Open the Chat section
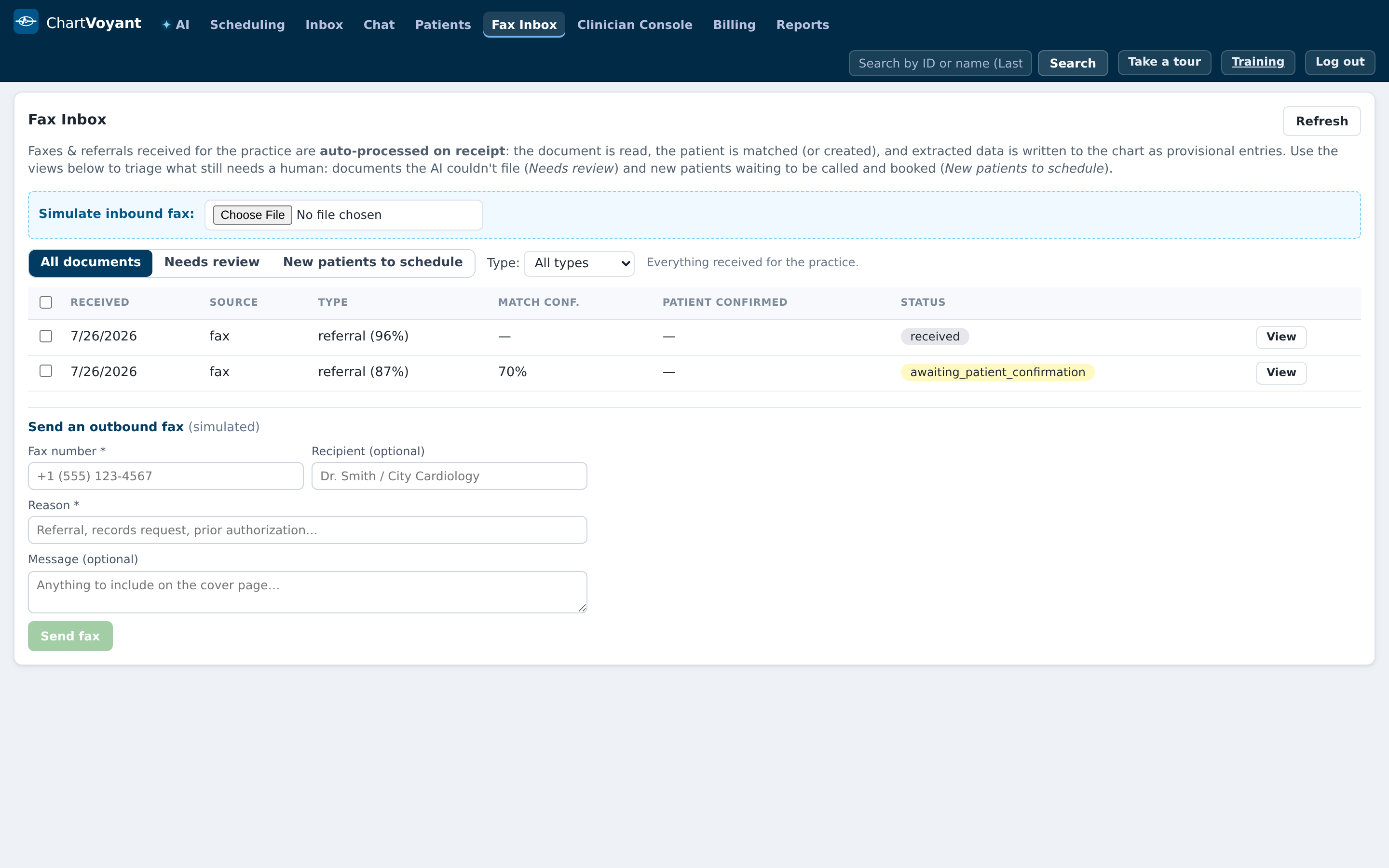 [x=379, y=25]
